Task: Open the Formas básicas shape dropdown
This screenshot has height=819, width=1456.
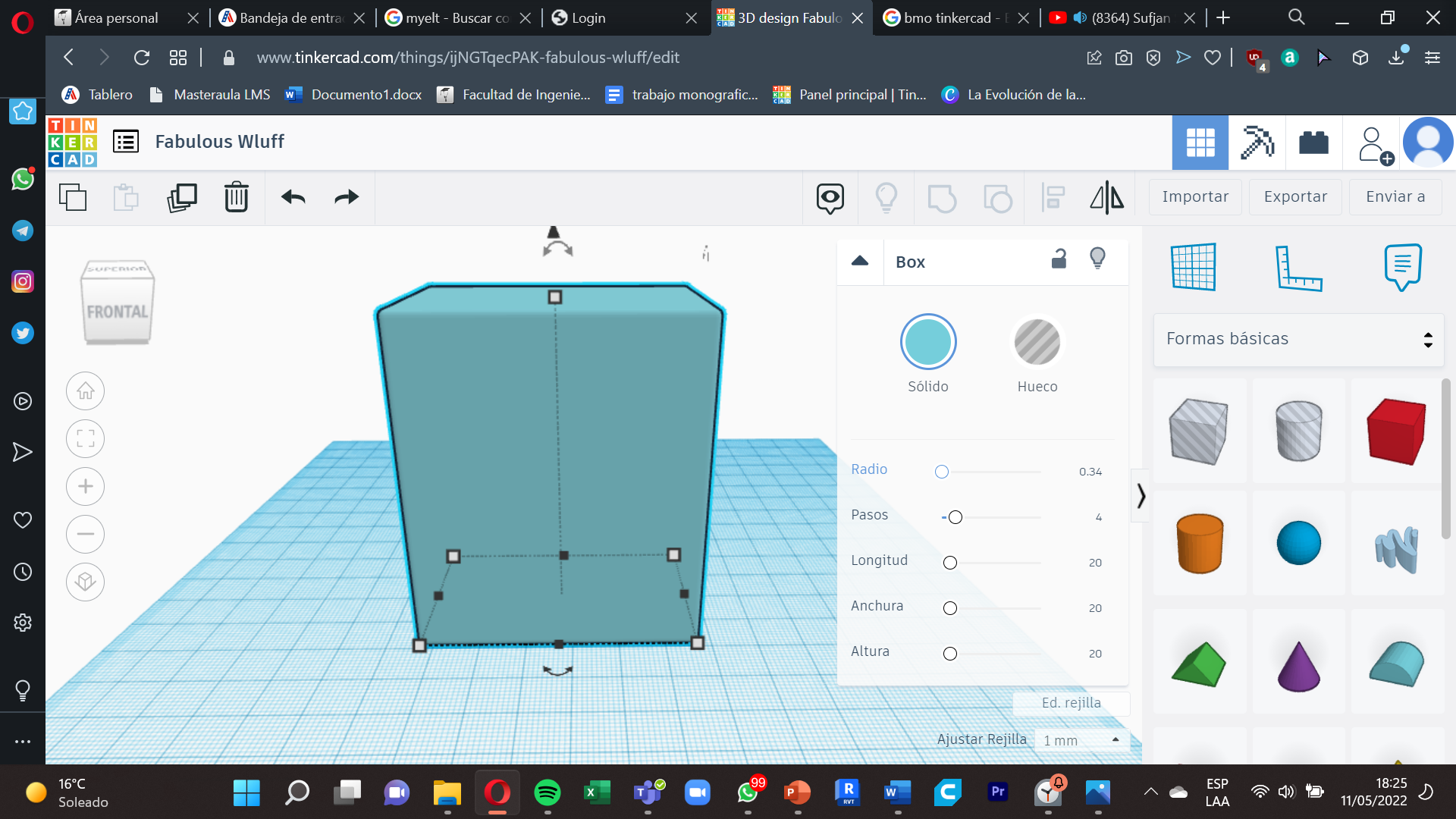Action: (x=1298, y=339)
